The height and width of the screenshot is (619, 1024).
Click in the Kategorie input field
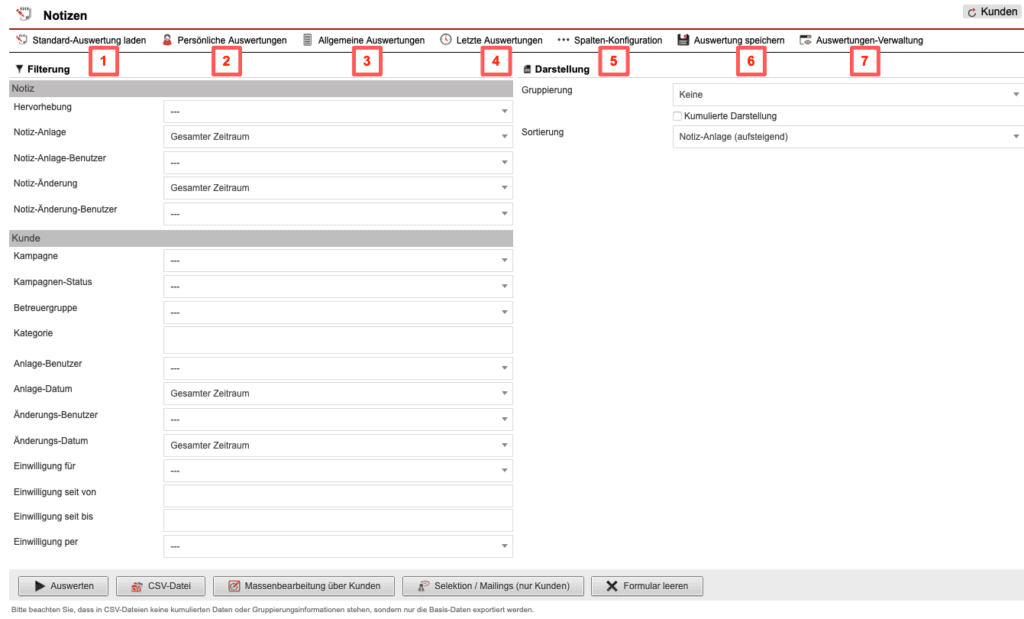[337, 340]
